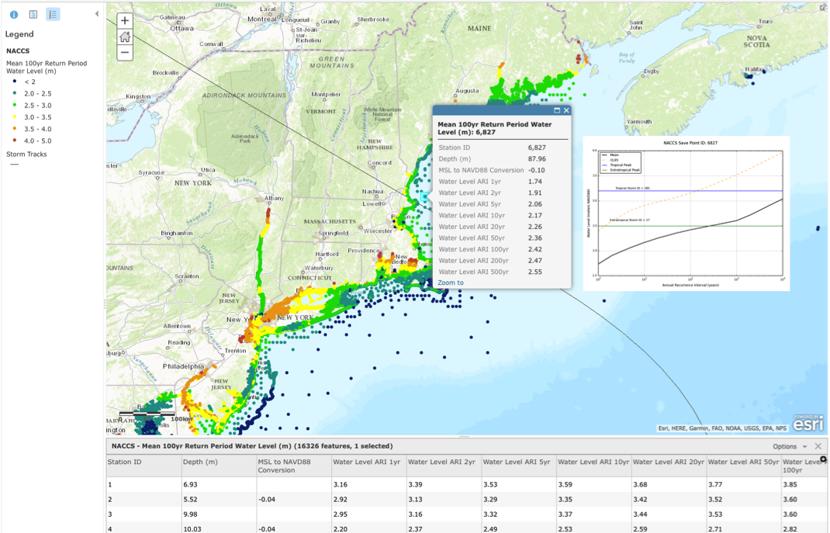Select the Legend view icon

tap(53, 14)
